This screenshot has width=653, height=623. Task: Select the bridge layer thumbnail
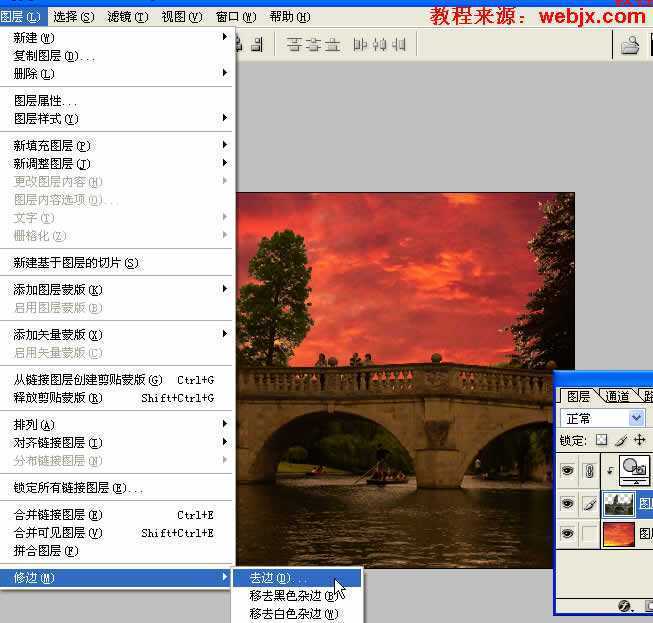pyautogui.click(x=619, y=504)
